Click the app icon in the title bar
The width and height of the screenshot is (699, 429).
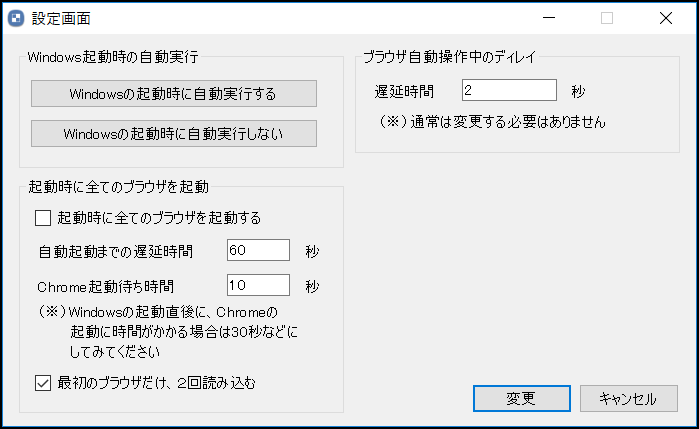point(15,18)
